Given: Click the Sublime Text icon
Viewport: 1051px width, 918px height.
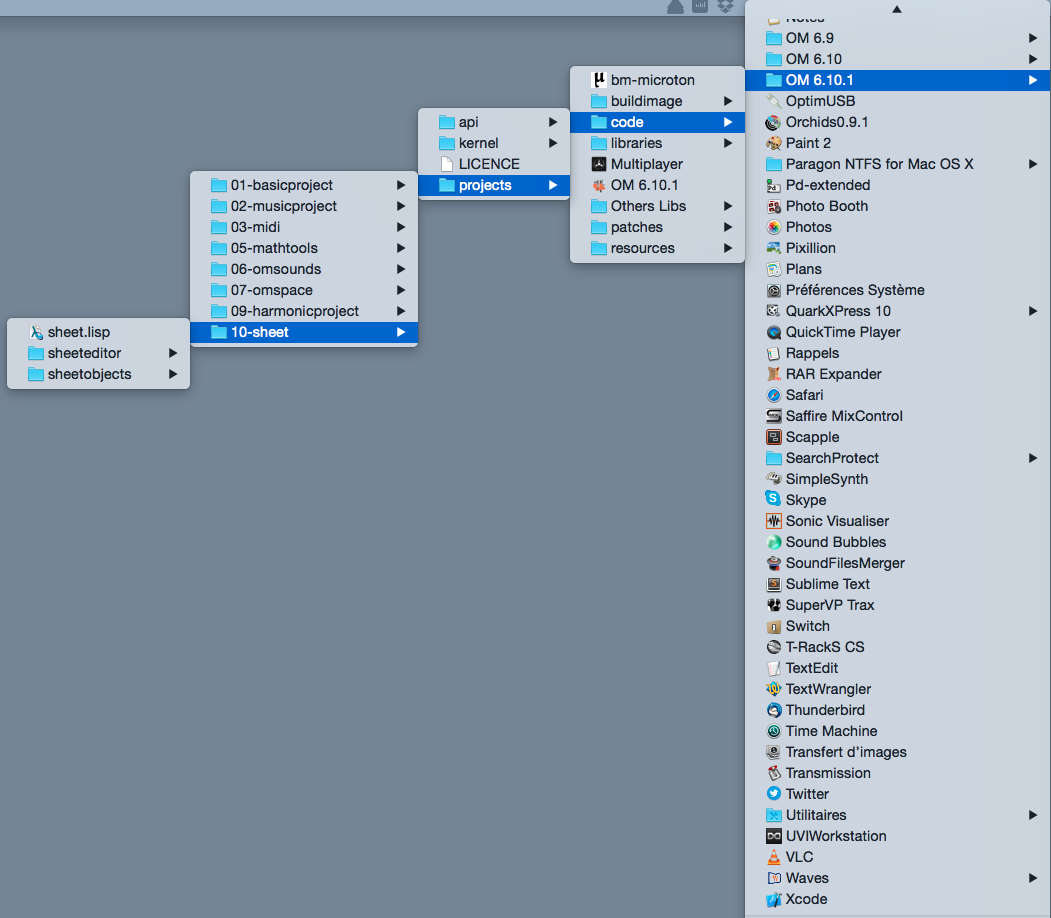Looking at the screenshot, I should tap(774, 584).
